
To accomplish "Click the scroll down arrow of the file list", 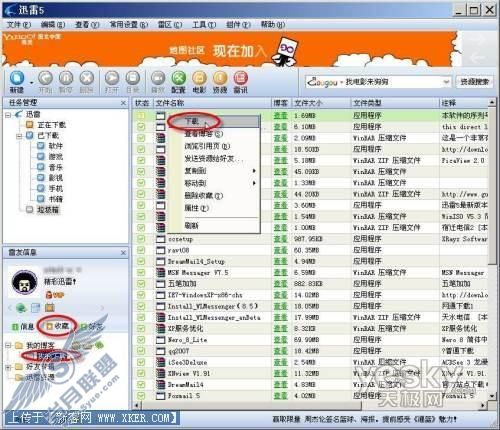I will tap(492, 396).
